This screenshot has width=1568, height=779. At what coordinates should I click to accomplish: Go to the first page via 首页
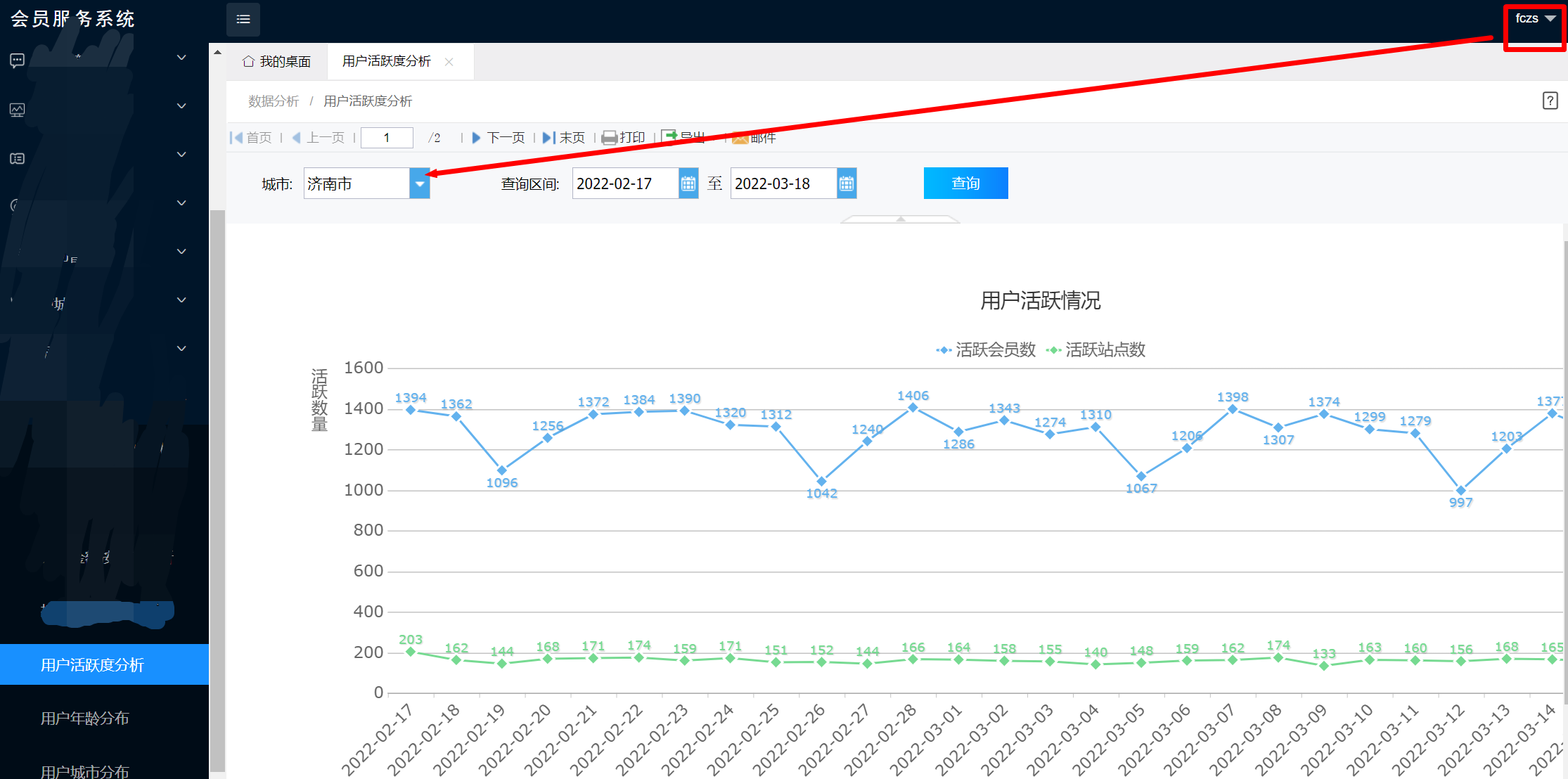pyautogui.click(x=251, y=138)
